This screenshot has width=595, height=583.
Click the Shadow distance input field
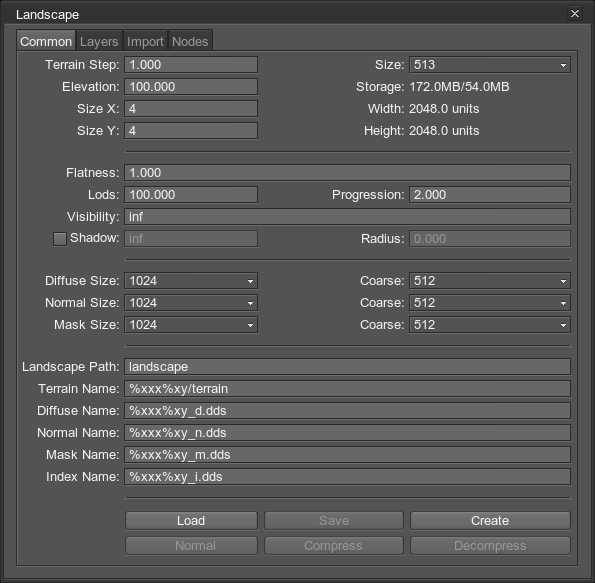click(x=191, y=239)
